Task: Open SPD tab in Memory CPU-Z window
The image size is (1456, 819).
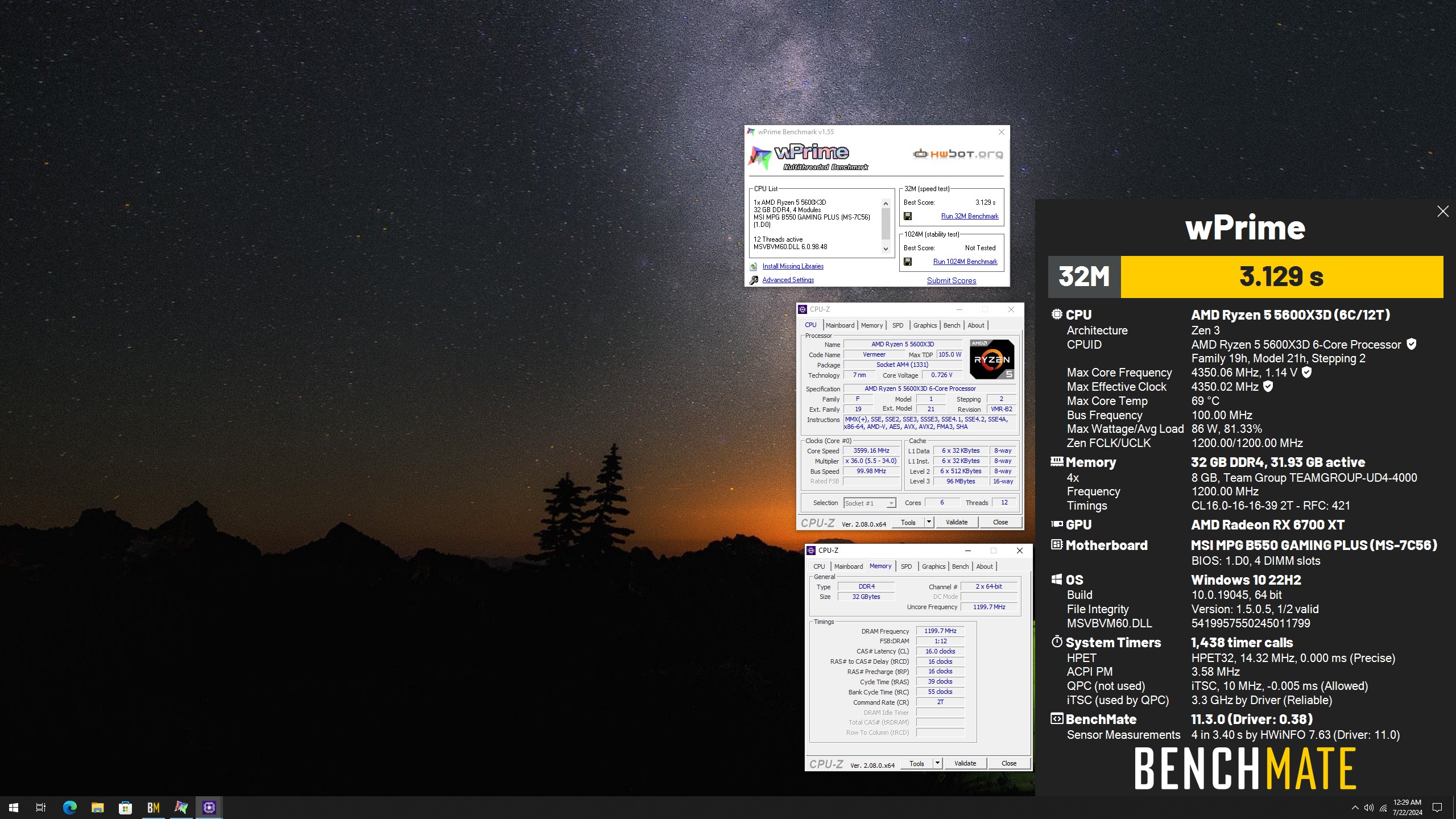Action: click(906, 566)
